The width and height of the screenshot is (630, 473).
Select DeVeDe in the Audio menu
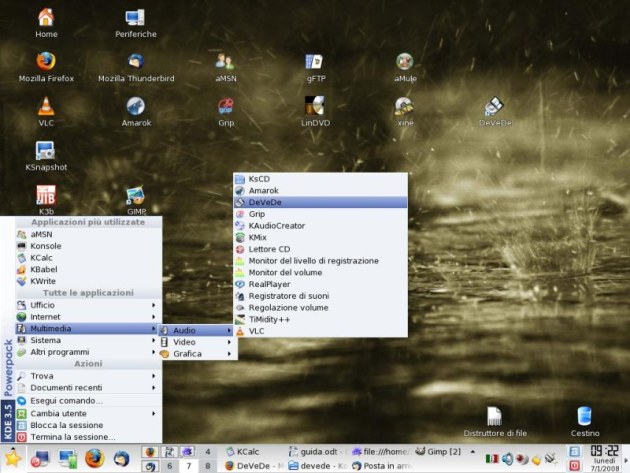(x=265, y=202)
